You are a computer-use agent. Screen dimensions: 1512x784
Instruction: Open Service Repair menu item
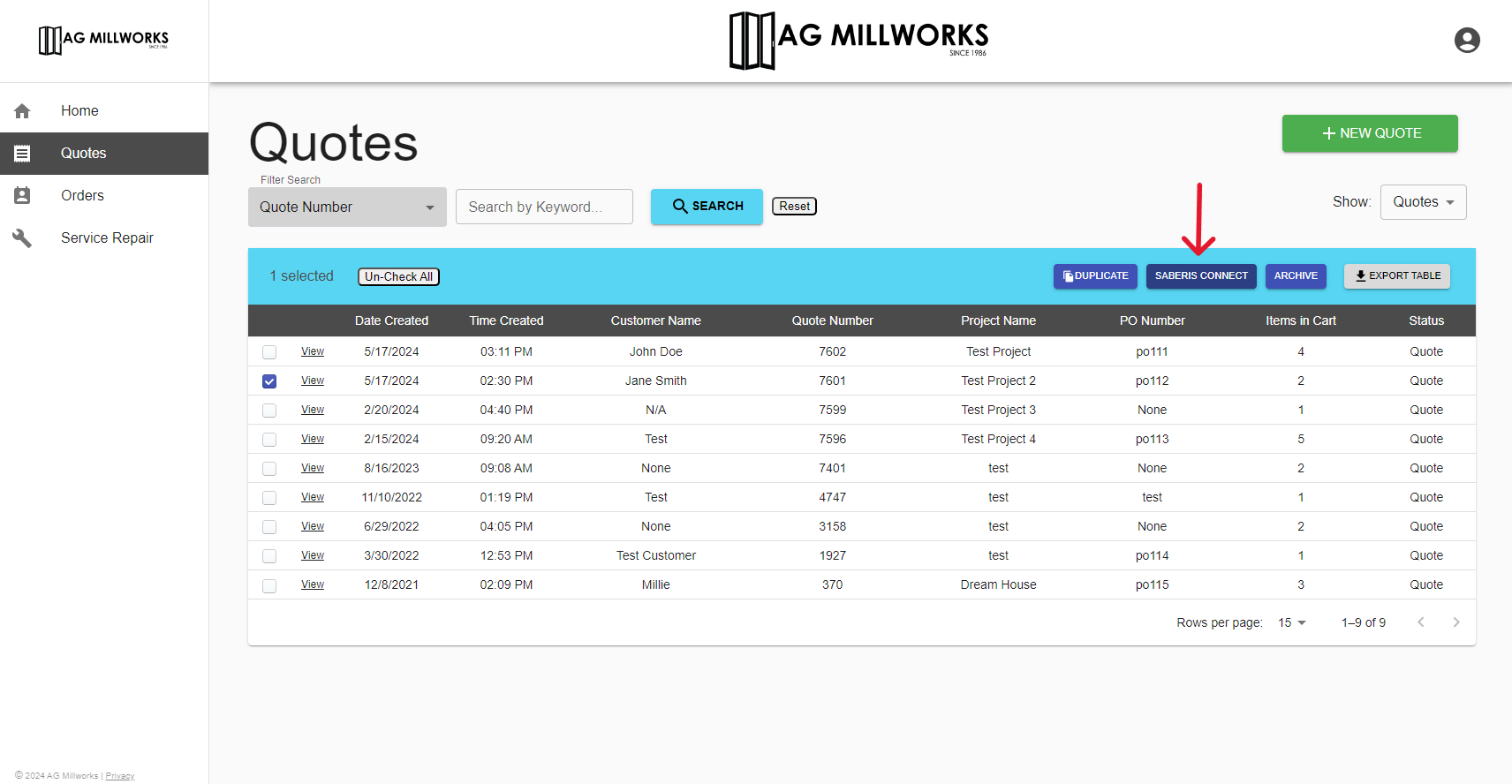(x=107, y=238)
